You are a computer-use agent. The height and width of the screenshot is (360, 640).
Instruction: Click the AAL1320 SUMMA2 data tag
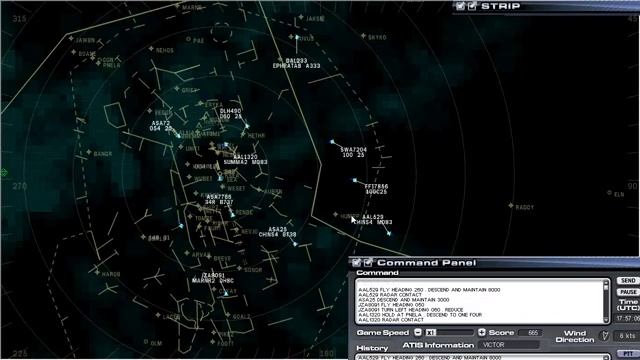(x=245, y=160)
